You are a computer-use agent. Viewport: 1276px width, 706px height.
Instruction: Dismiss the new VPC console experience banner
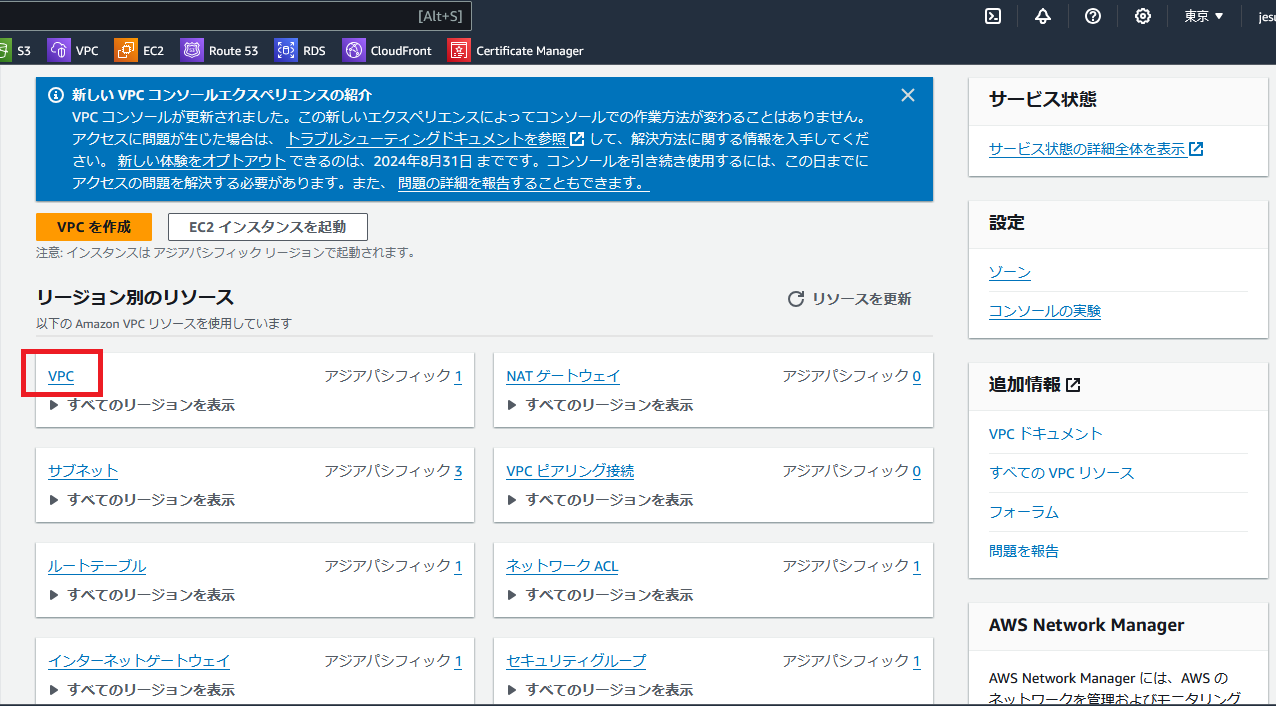908,95
